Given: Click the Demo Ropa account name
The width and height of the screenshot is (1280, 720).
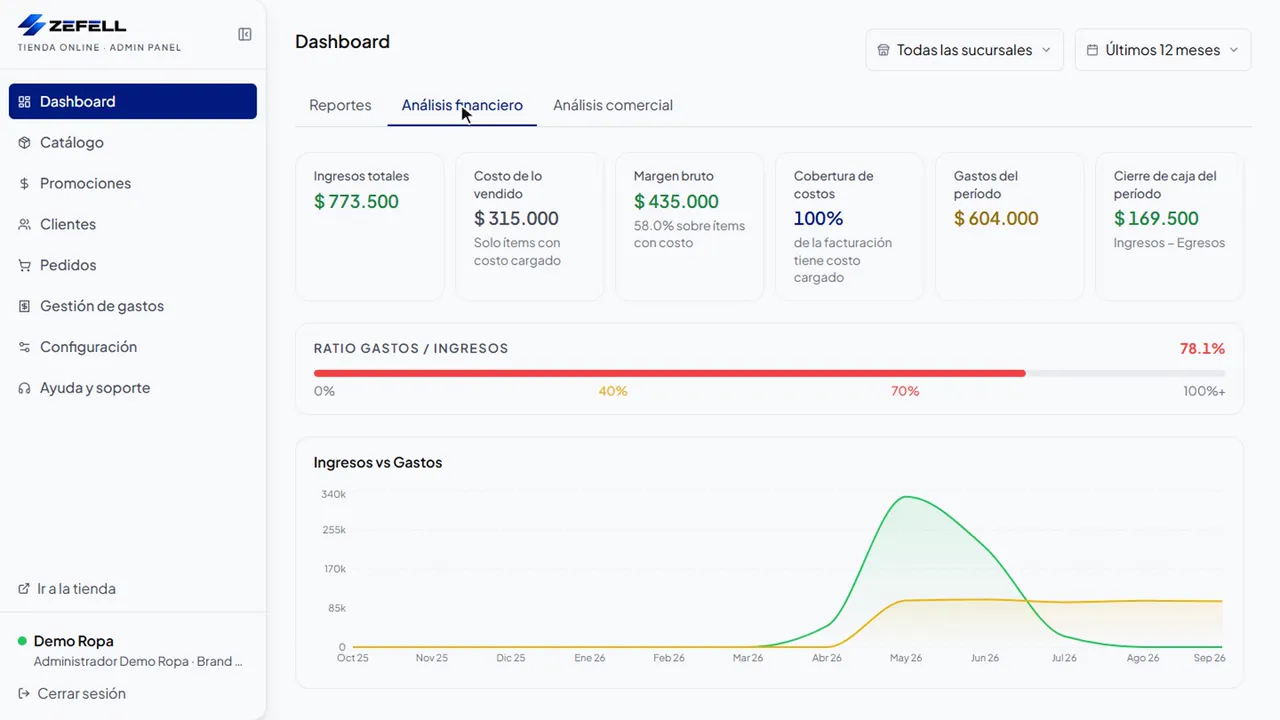Looking at the screenshot, I should pos(74,641).
